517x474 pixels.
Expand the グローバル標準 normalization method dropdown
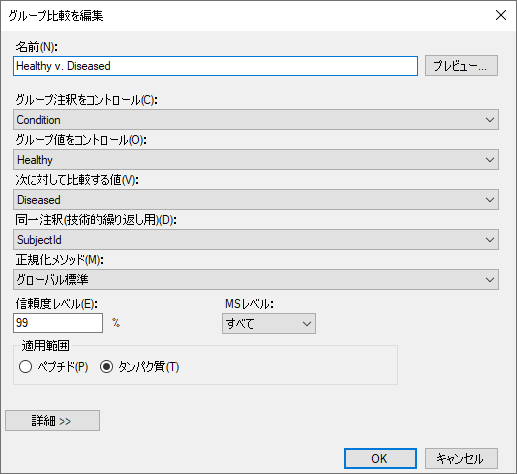pos(256,280)
